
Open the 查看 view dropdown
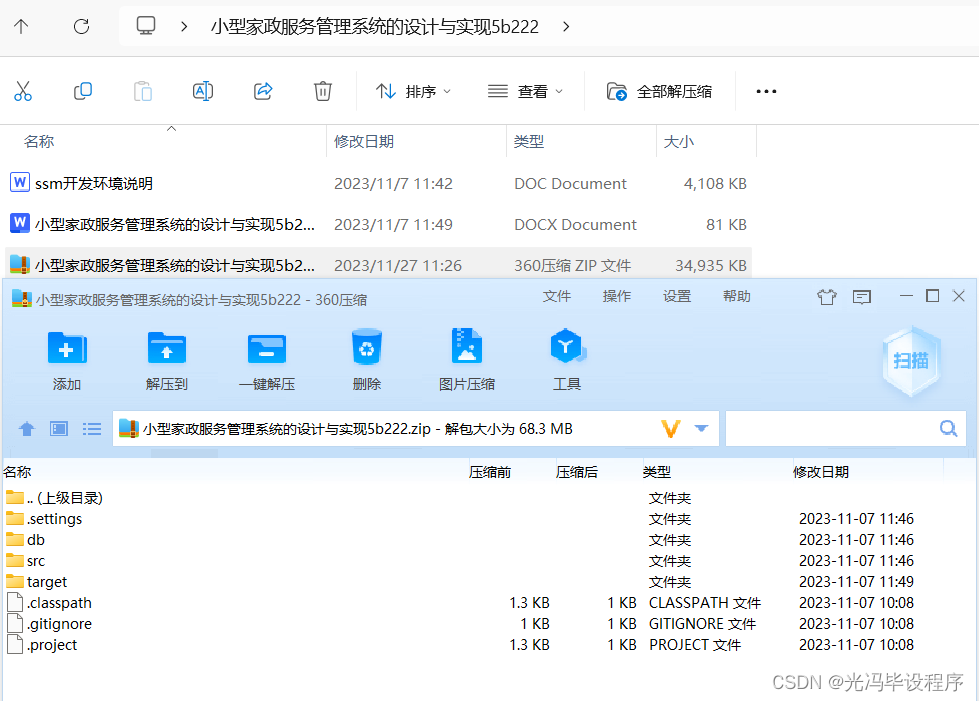pyautogui.click(x=526, y=91)
